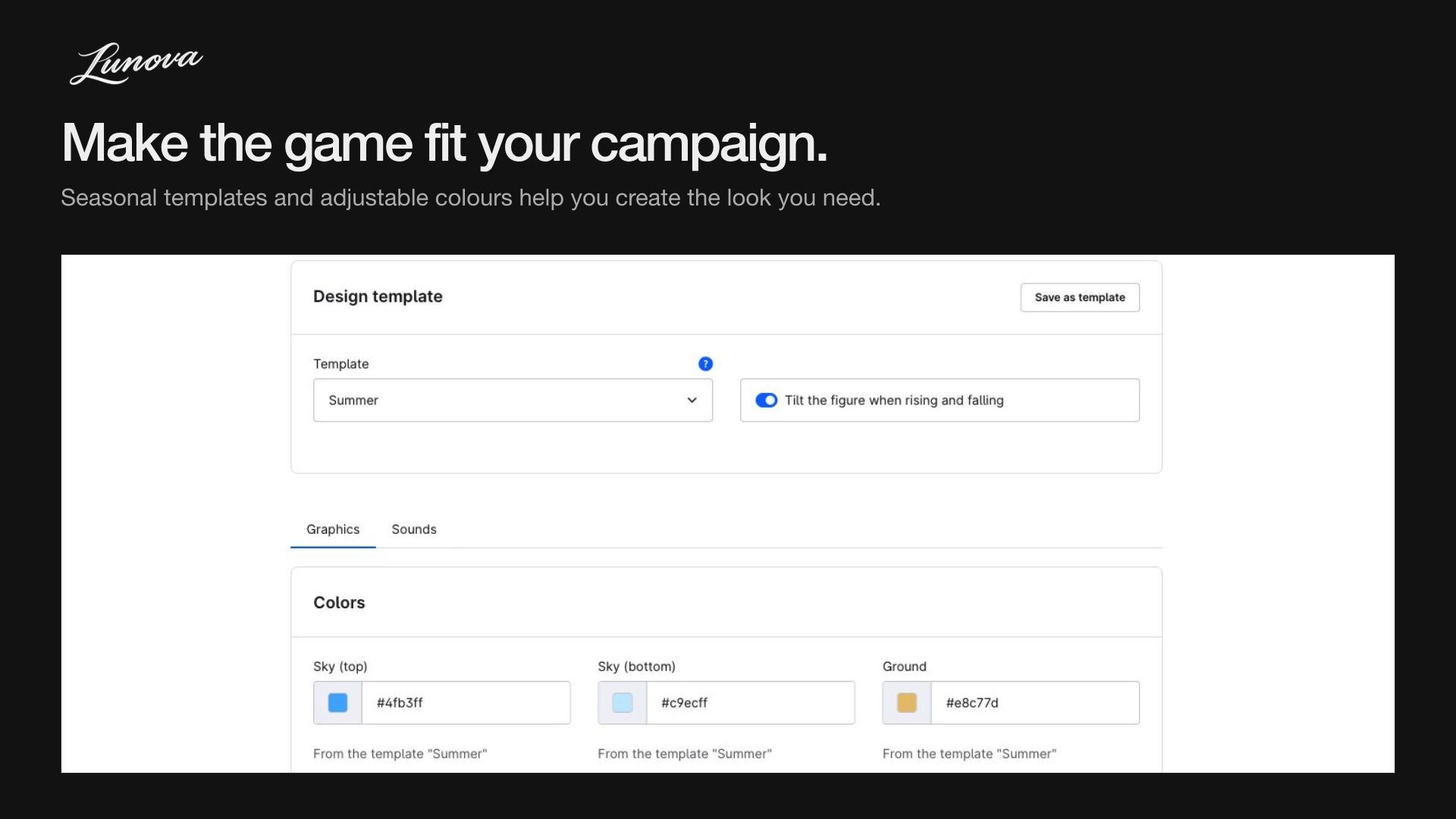Click the "Make the game fit your campaign" headline
Viewport: 1456px width, 819px height.
[x=444, y=143]
